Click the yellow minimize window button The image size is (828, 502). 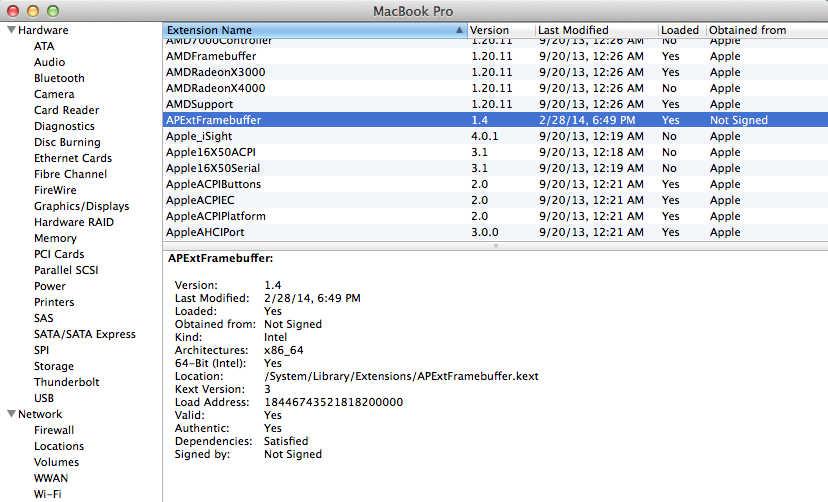(x=33, y=11)
